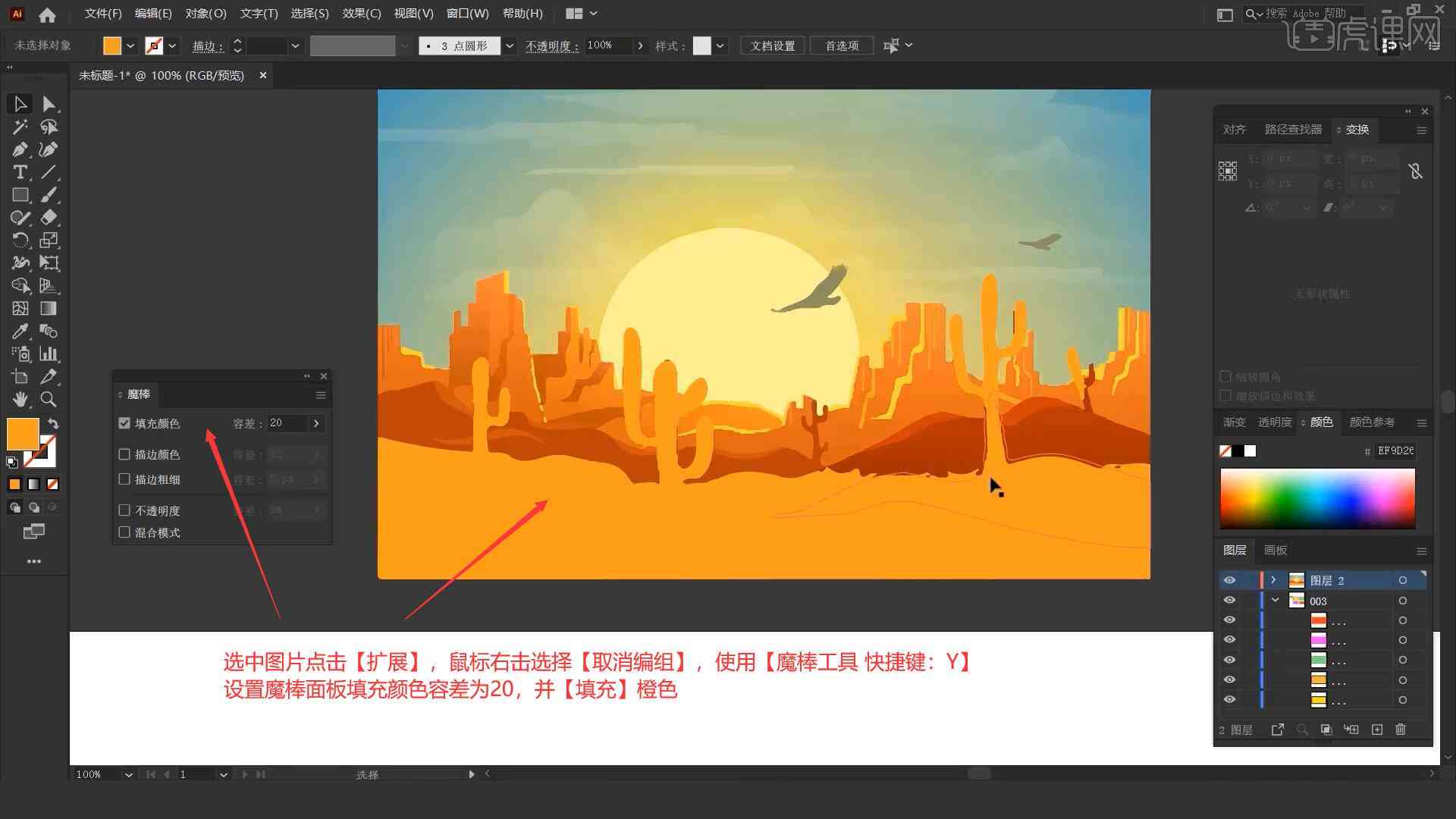Select the Selection tool
The width and height of the screenshot is (1456, 819).
(19, 103)
